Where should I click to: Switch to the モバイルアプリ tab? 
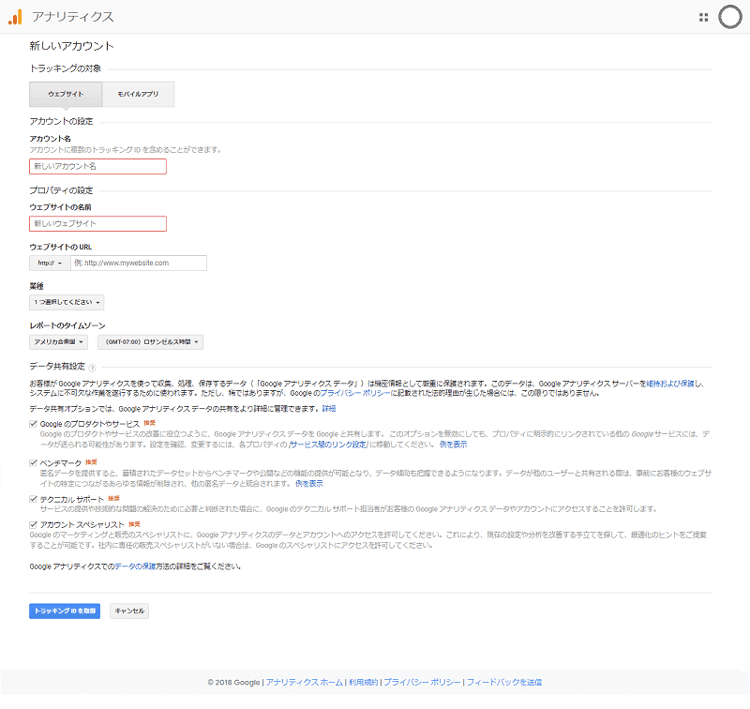pos(138,94)
